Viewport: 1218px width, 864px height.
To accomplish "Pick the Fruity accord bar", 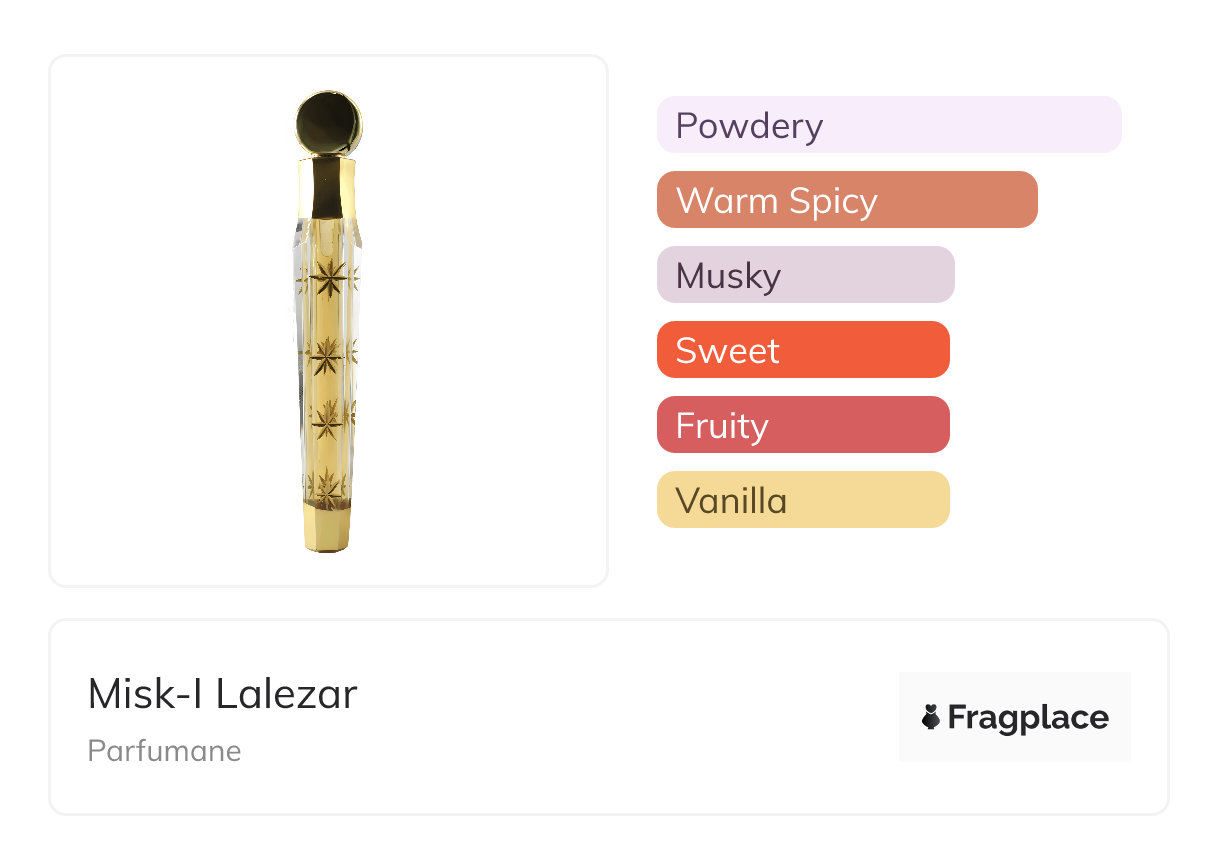I will tap(802, 425).
